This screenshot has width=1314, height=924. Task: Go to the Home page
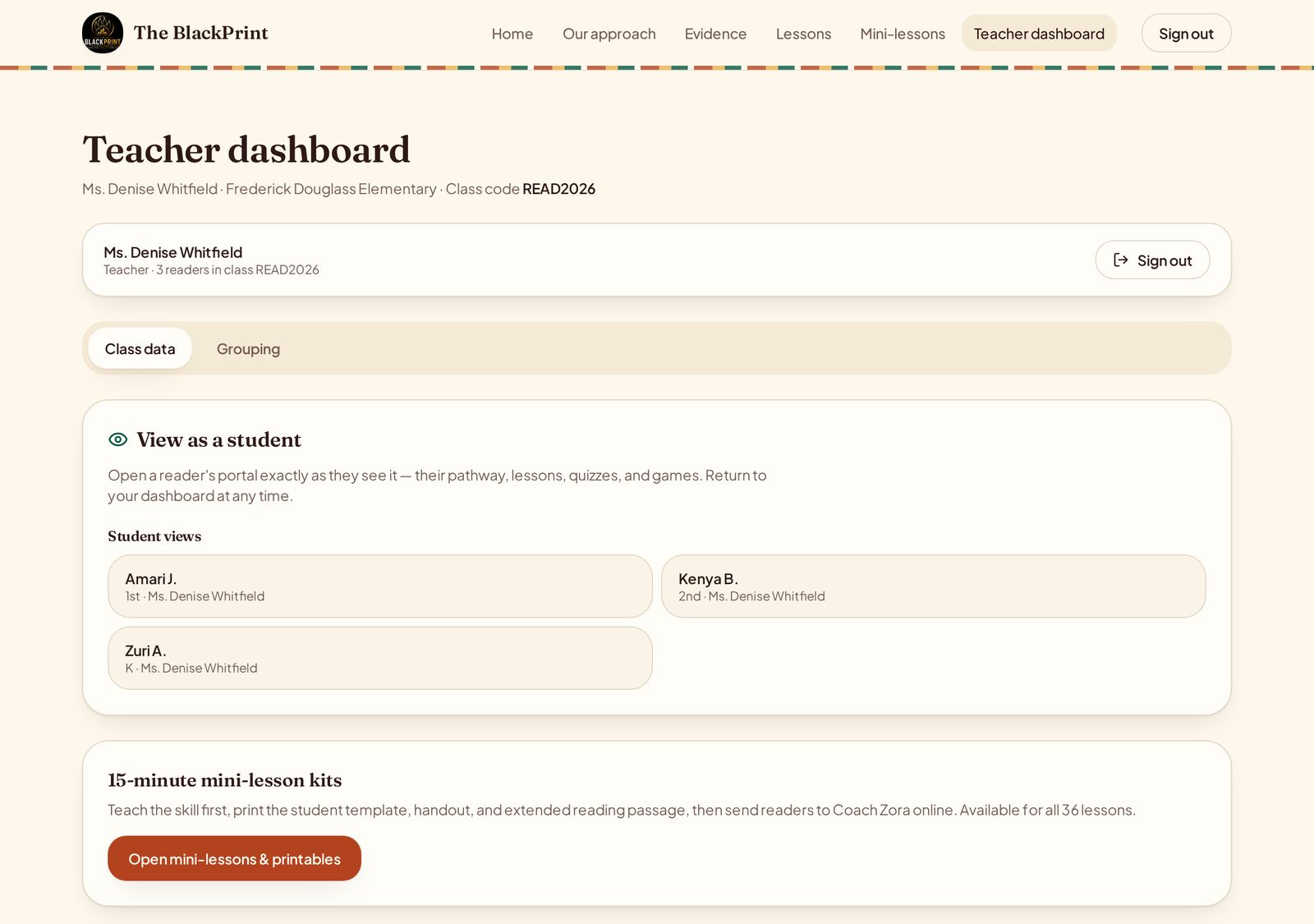(x=512, y=34)
